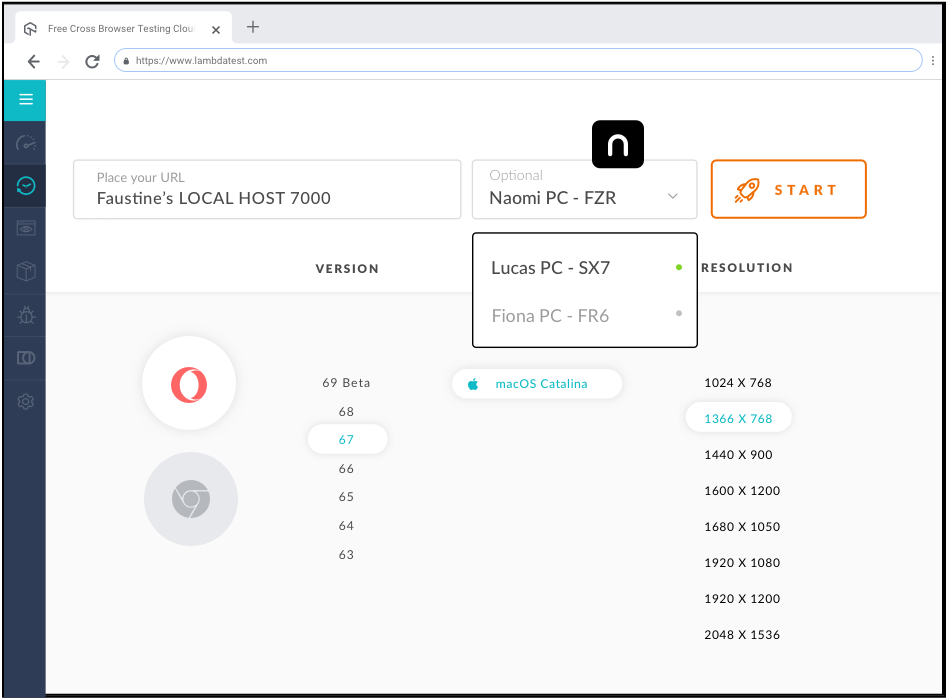Select Opera version 69 Beta

coord(346,383)
